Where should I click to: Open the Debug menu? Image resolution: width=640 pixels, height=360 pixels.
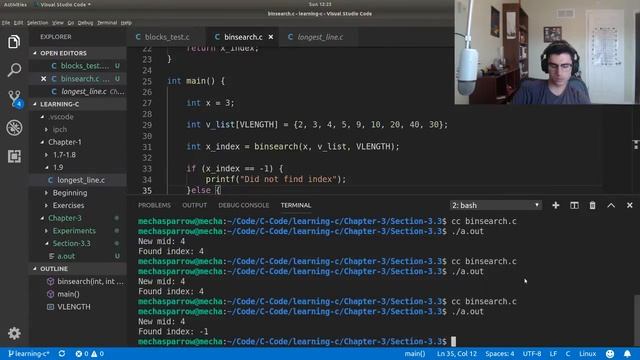(85, 23)
